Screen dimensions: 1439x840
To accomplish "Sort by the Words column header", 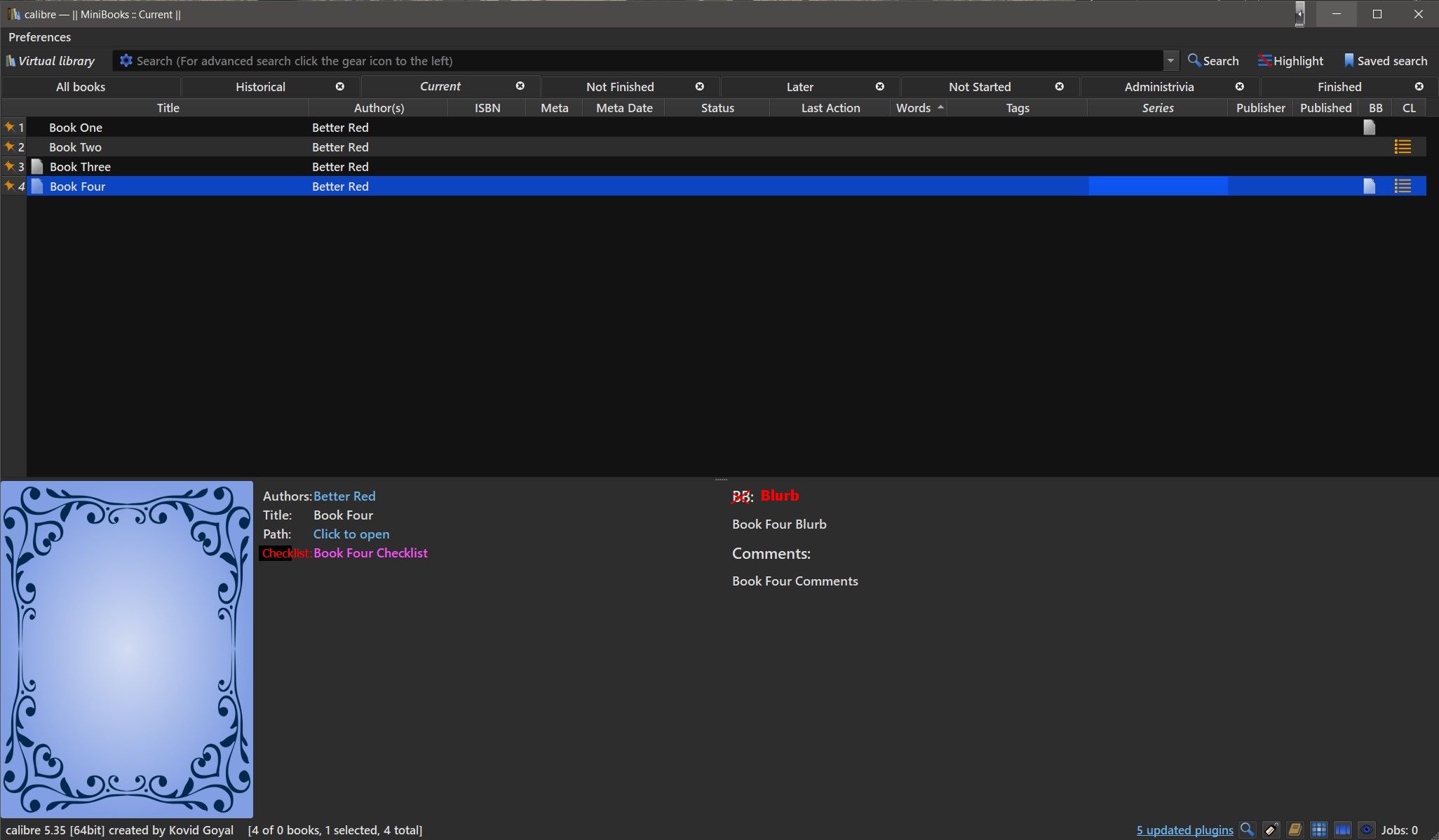I will point(913,107).
